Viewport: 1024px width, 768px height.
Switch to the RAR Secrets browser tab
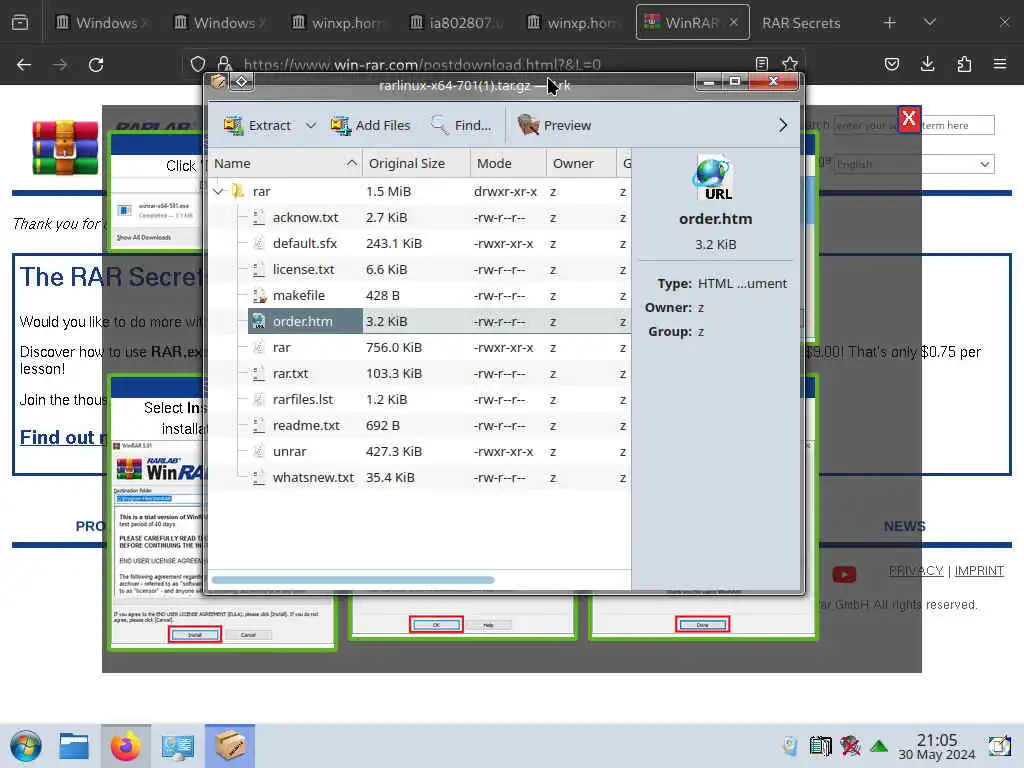click(801, 23)
